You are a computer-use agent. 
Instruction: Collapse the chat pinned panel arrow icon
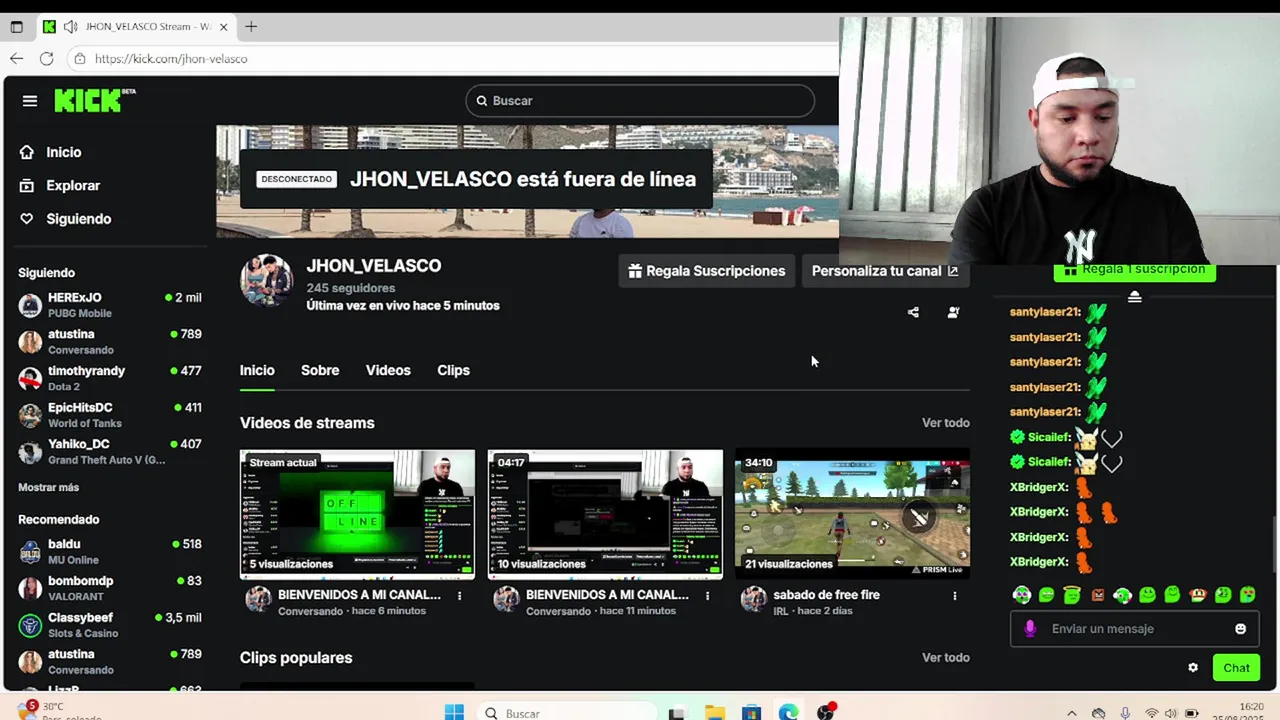(1134, 297)
